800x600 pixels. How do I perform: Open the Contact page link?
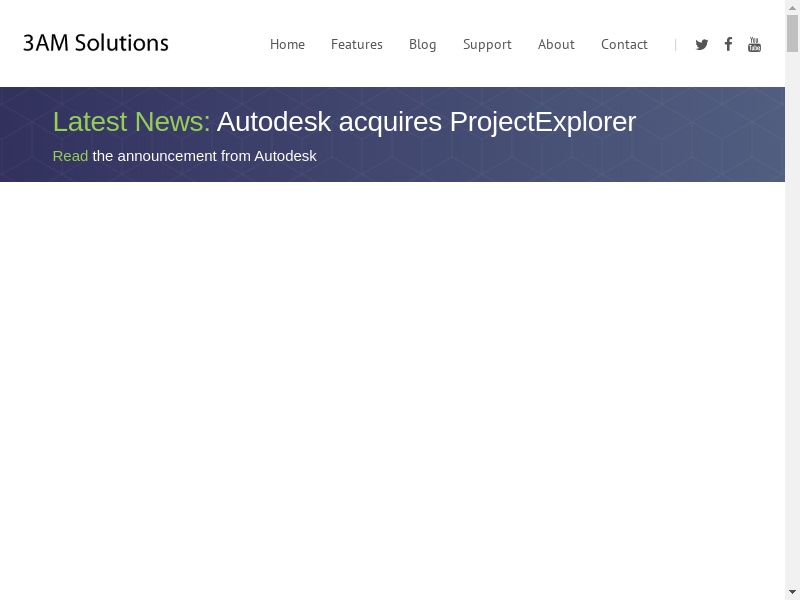click(624, 44)
